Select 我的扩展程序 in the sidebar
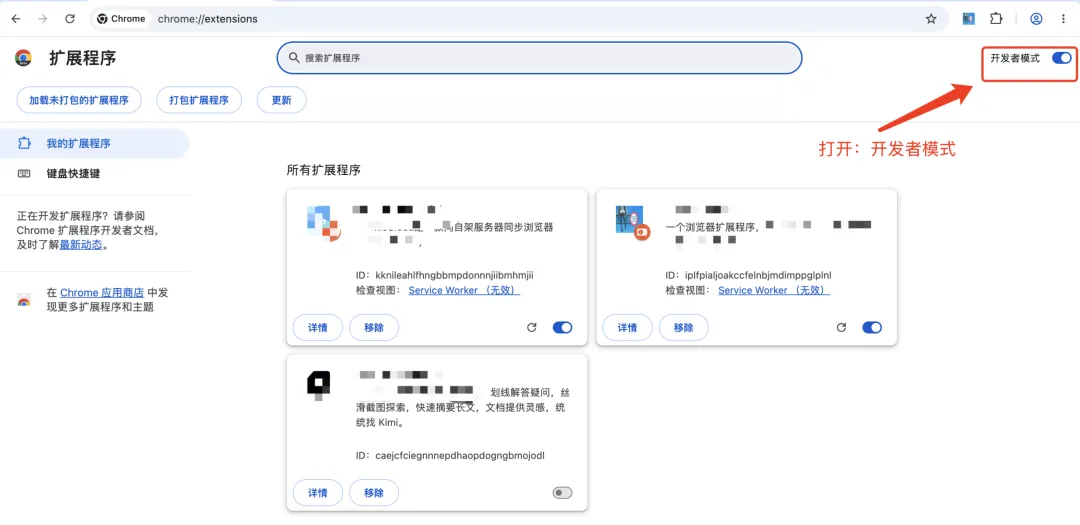 94,143
